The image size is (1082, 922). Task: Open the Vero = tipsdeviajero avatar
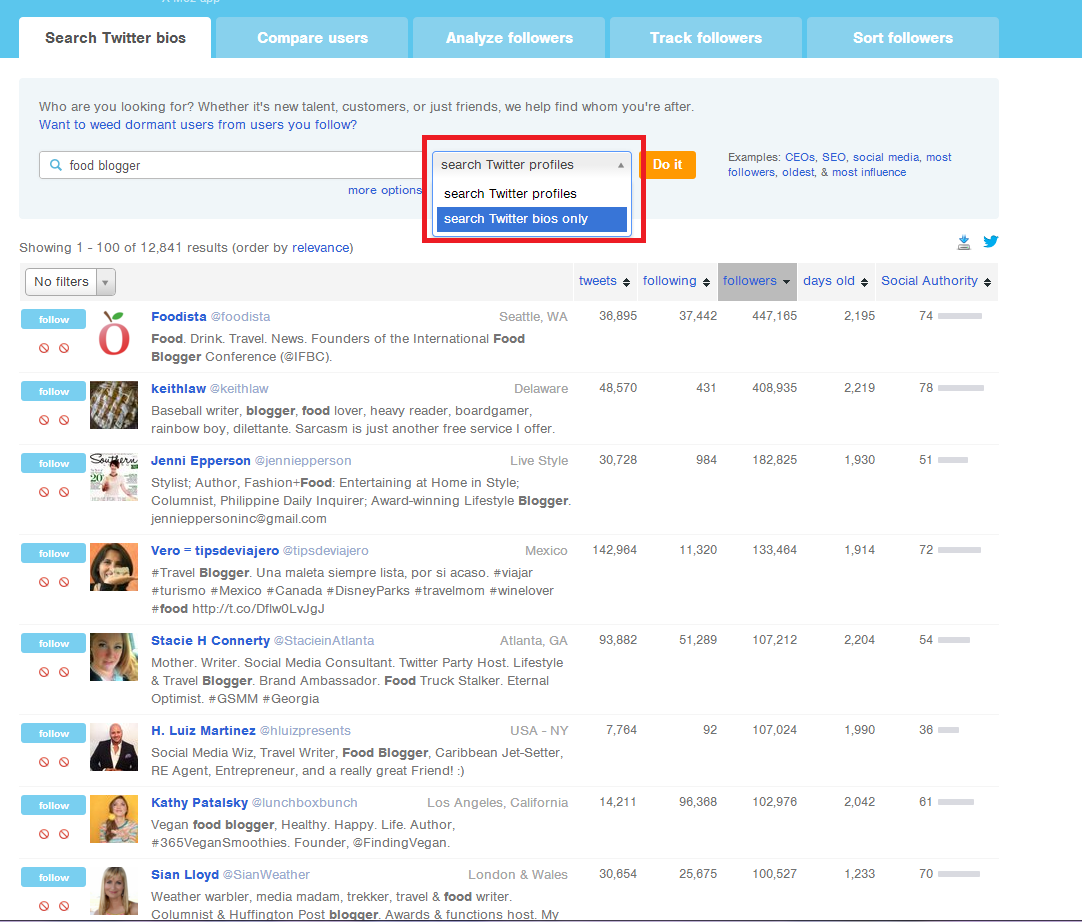tap(114, 567)
